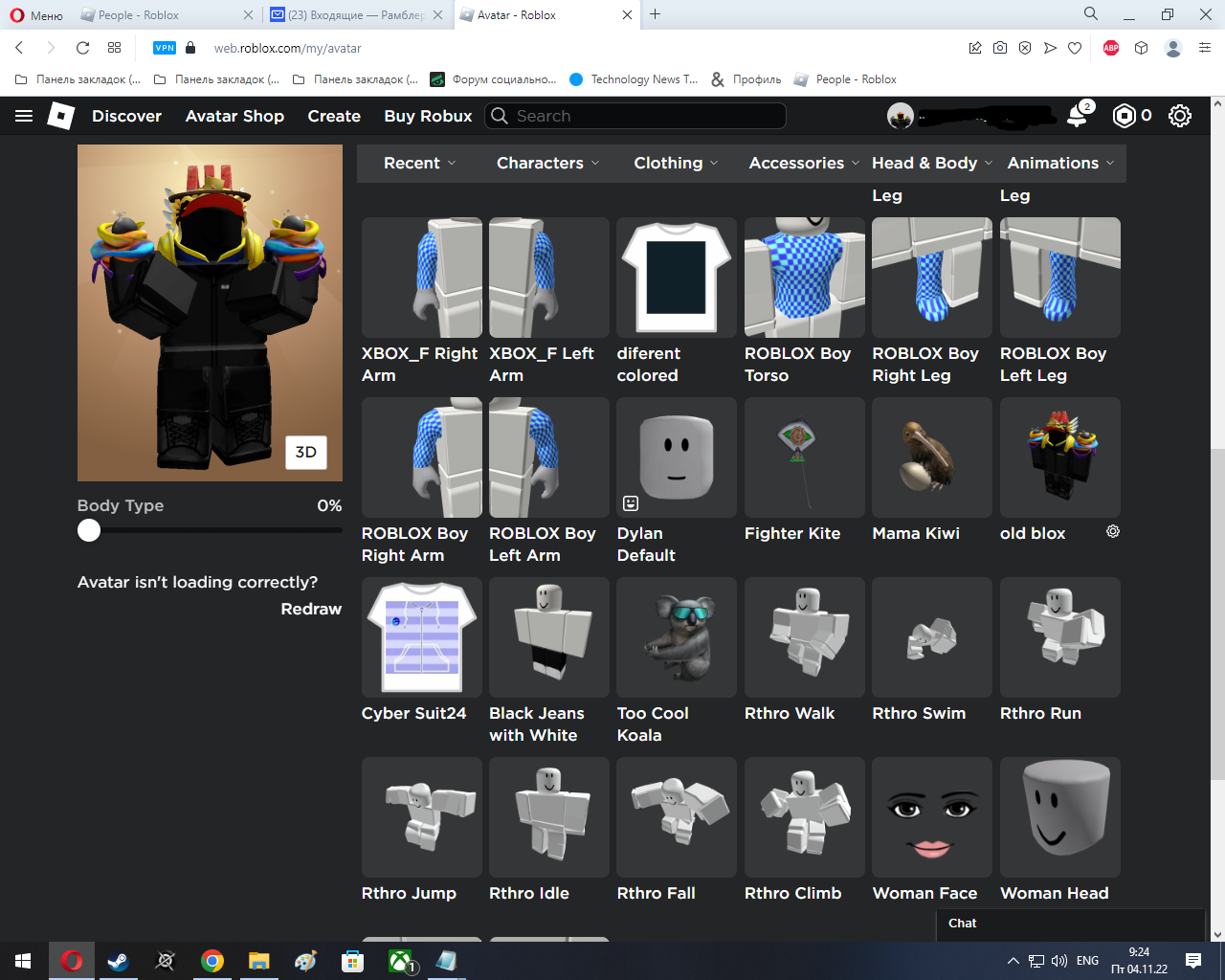Viewport: 1225px width, 980px height.
Task: Open the Opera Меню button
Action: coord(36,15)
